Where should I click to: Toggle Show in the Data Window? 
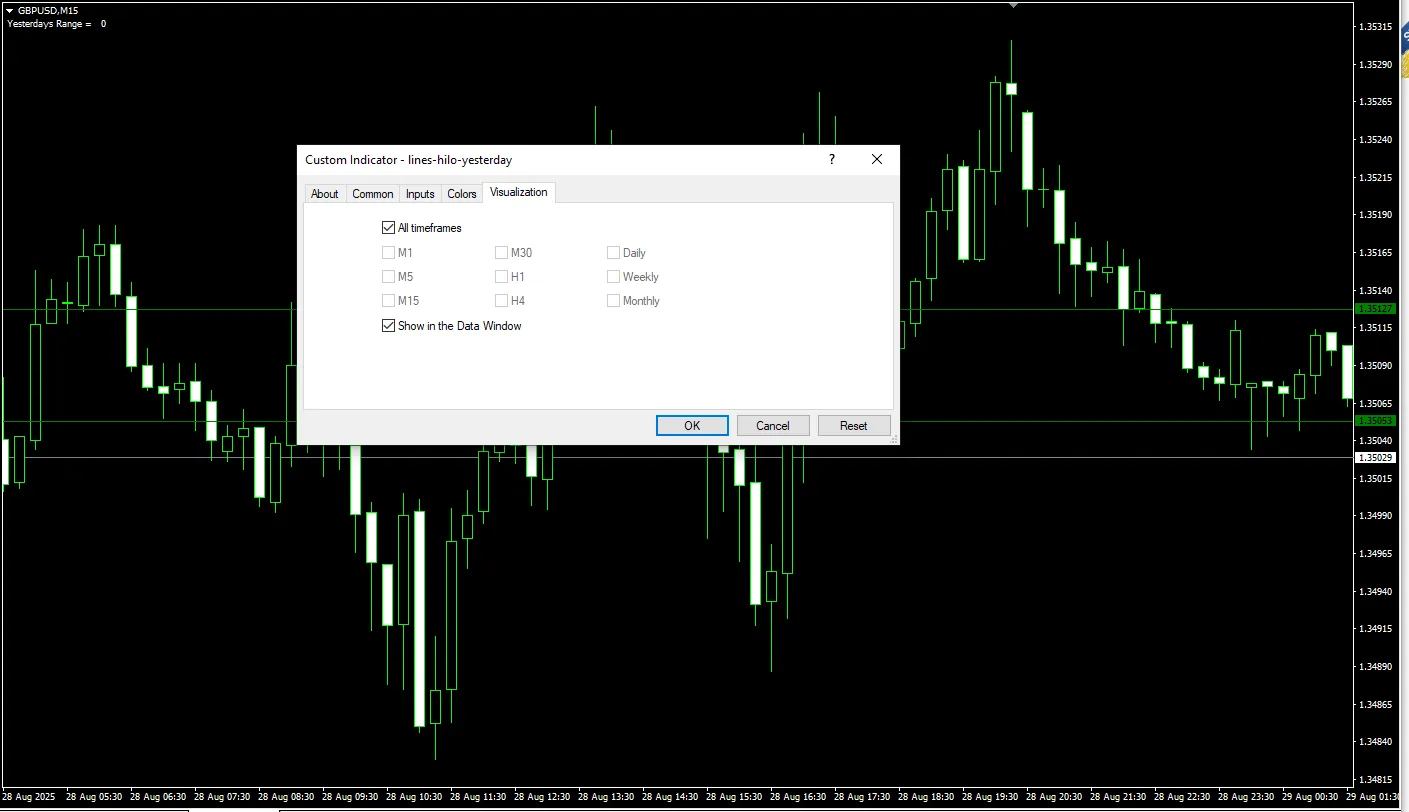pos(389,326)
